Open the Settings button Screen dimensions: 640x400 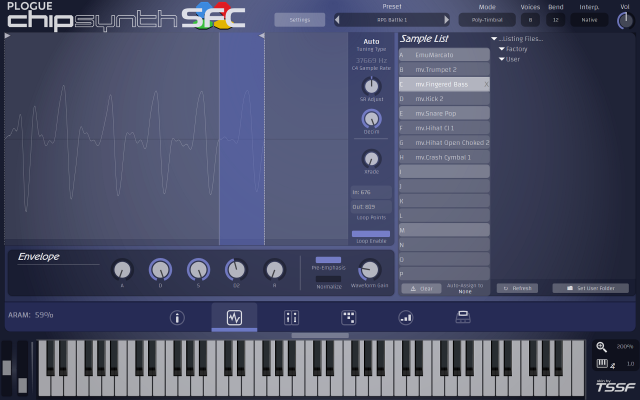click(300, 20)
